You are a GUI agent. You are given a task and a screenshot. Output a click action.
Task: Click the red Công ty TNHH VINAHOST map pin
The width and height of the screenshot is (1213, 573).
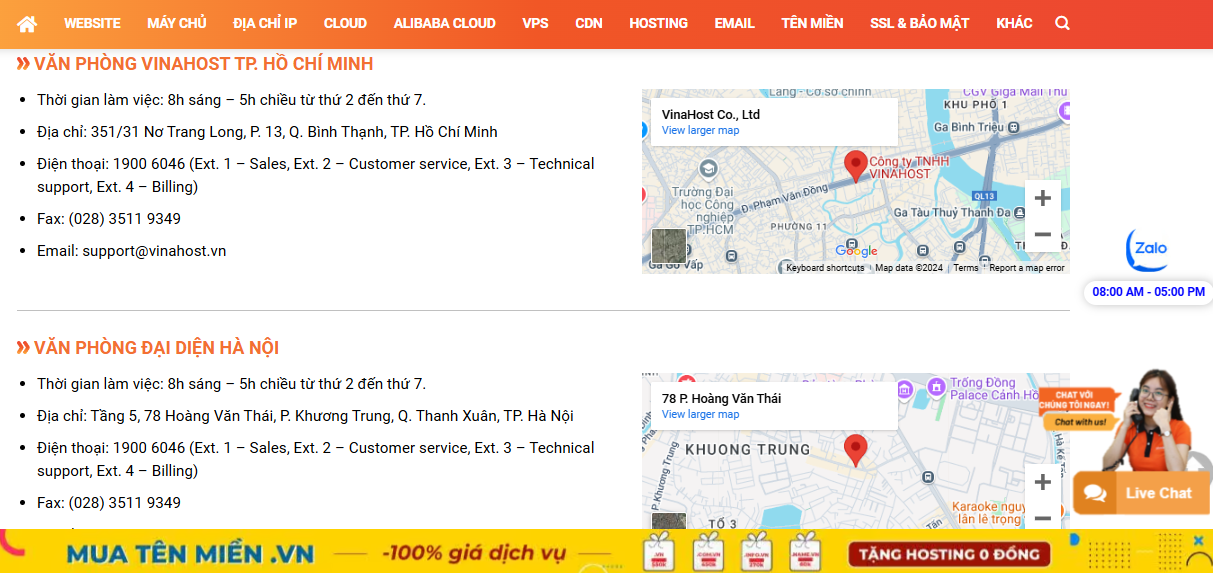point(855,166)
